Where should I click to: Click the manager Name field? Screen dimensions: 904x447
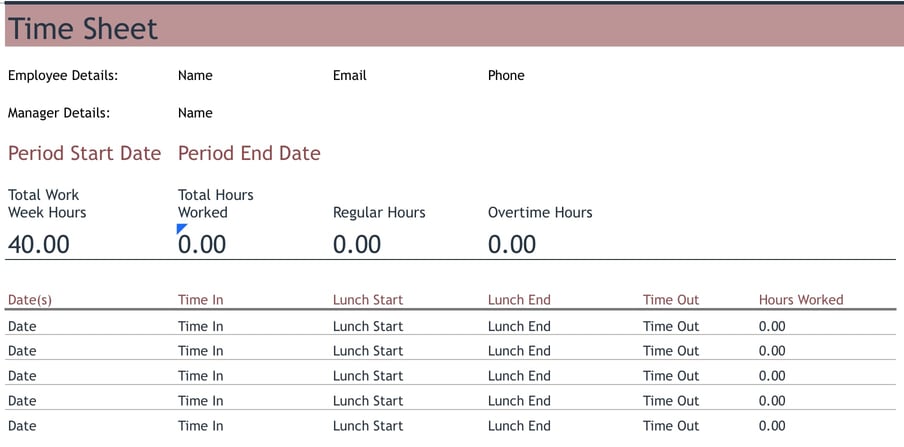click(x=195, y=113)
